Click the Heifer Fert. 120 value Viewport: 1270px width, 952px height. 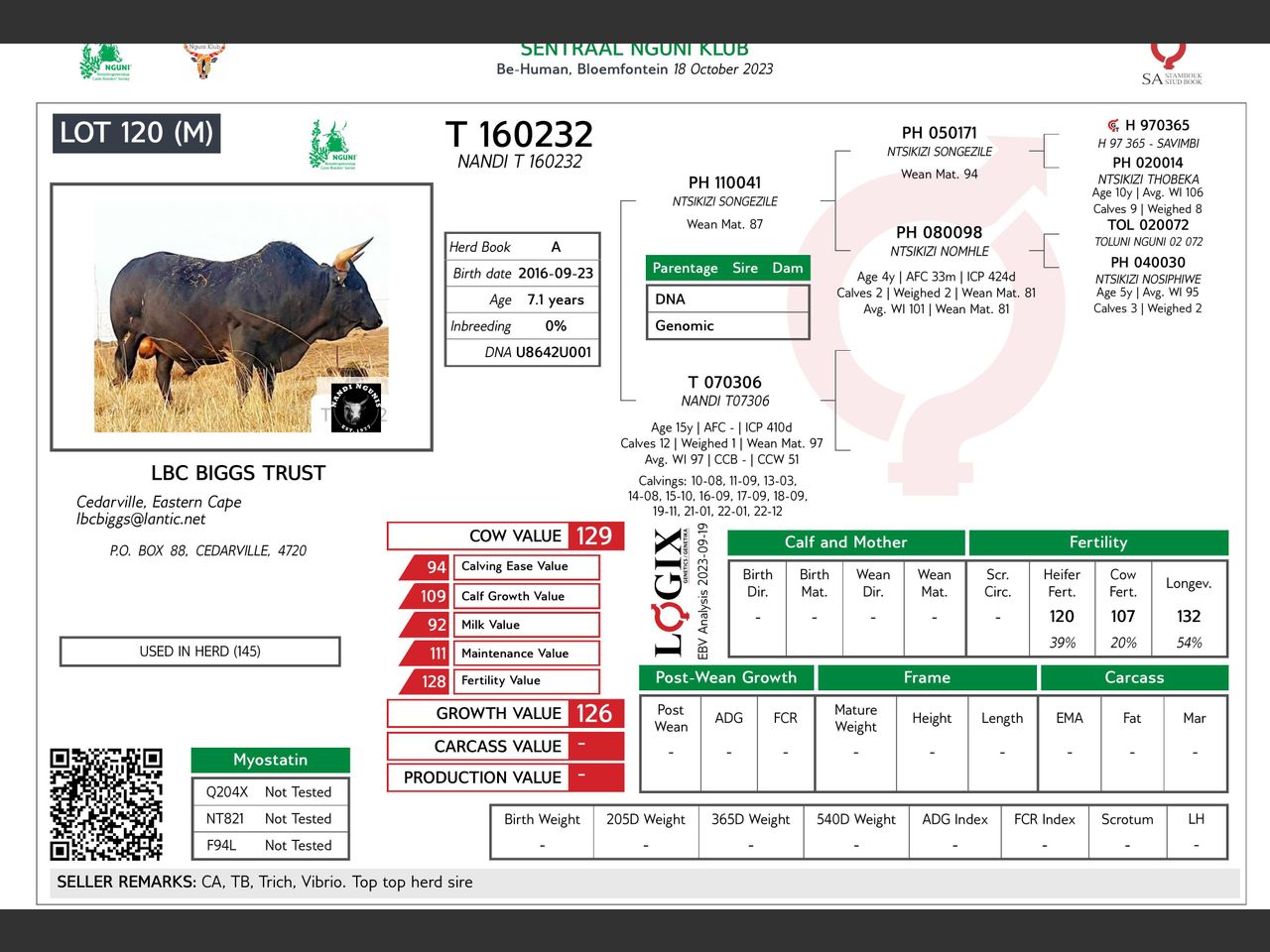pos(1062,616)
